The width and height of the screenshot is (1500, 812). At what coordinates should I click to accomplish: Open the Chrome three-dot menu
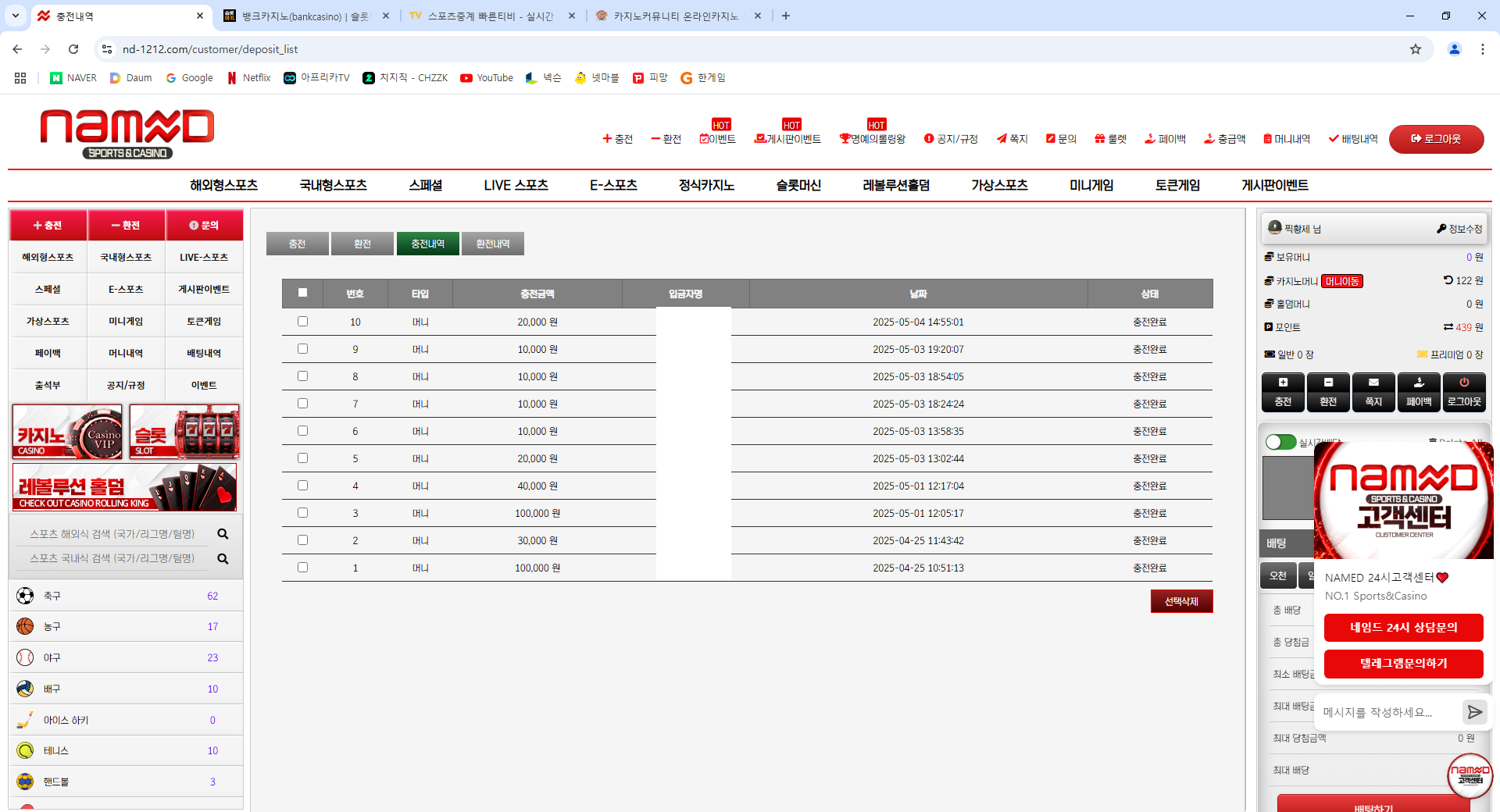pos(1482,49)
